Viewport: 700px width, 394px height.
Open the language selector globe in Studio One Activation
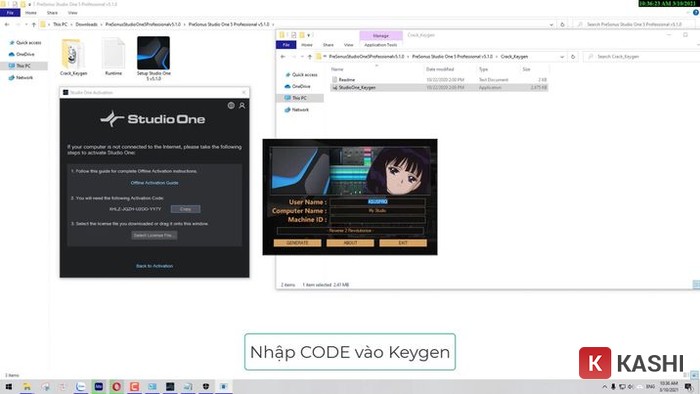coord(231,106)
